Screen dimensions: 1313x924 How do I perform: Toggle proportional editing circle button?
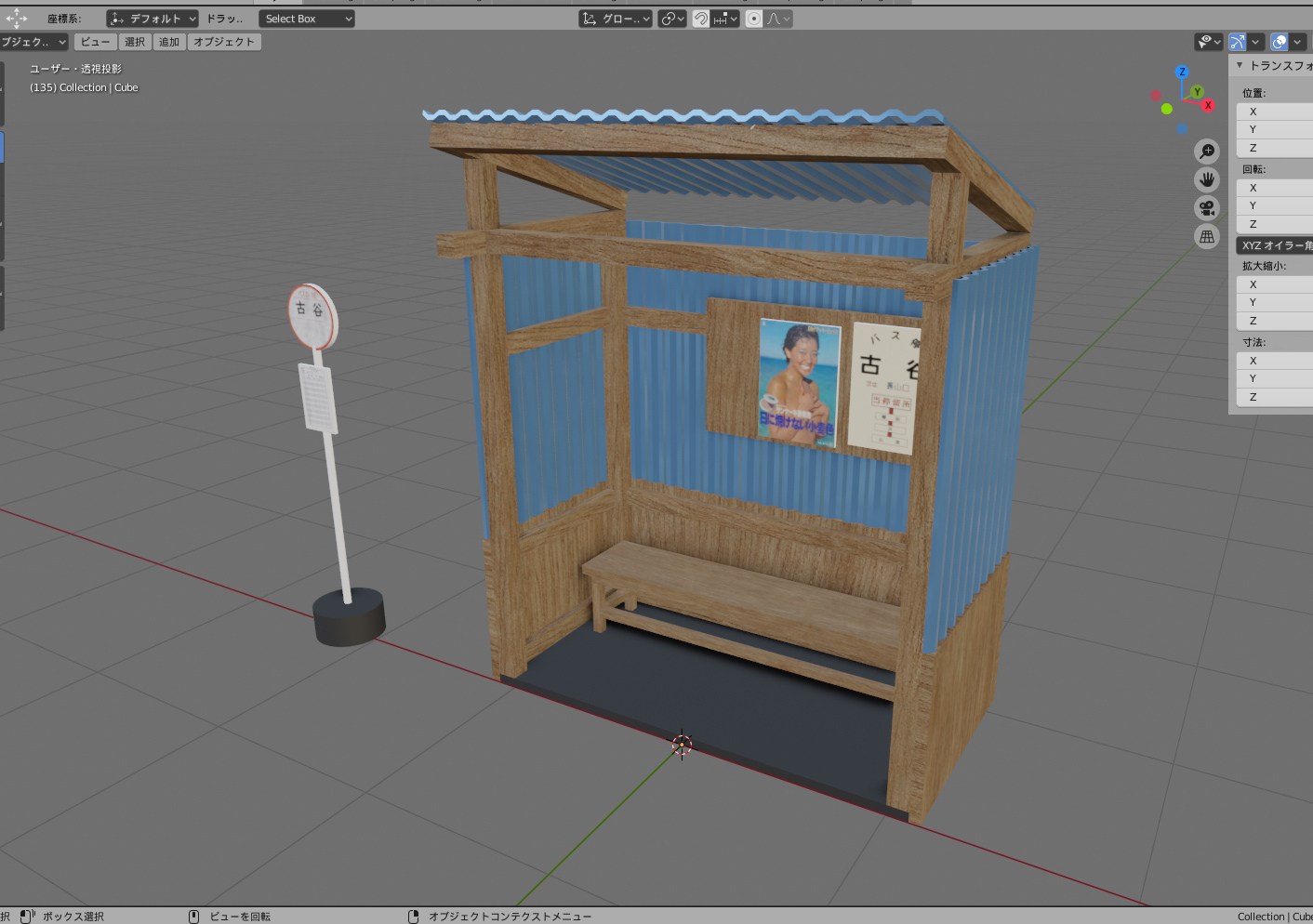754,19
